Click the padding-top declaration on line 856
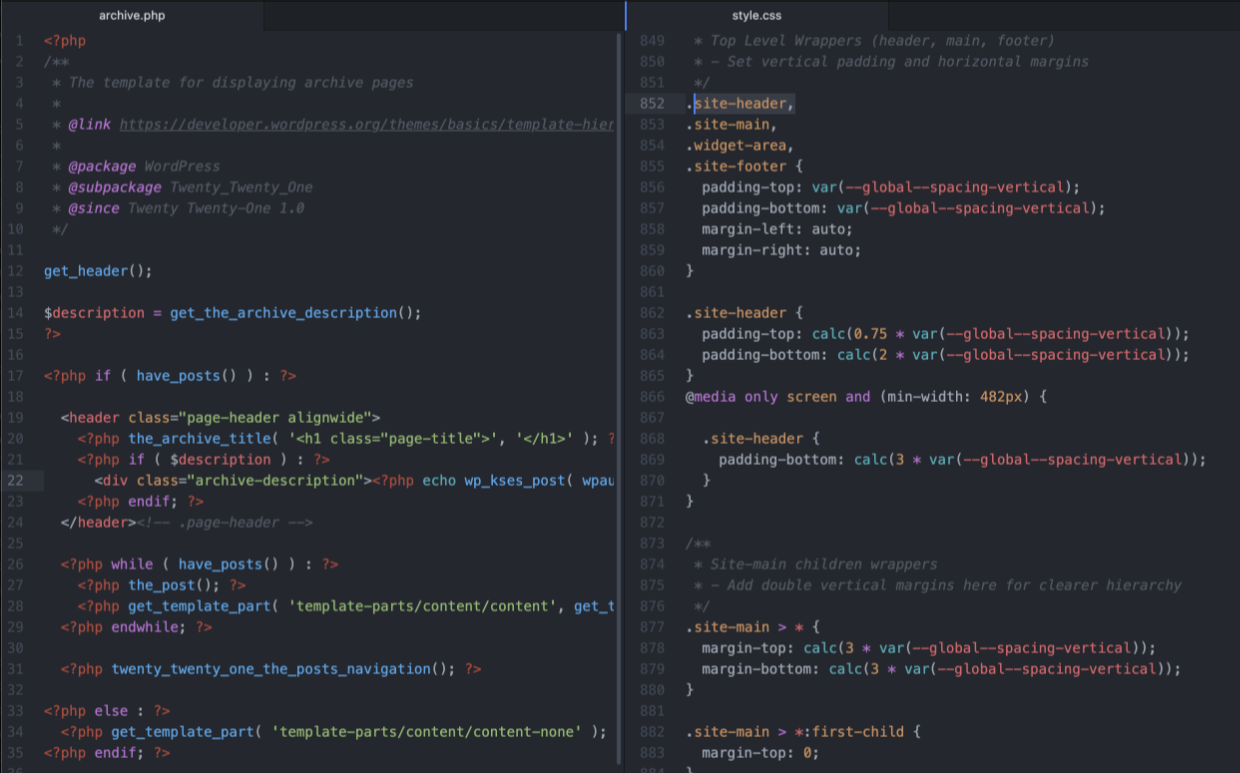The width and height of the screenshot is (1240, 773). [x=750, y=187]
